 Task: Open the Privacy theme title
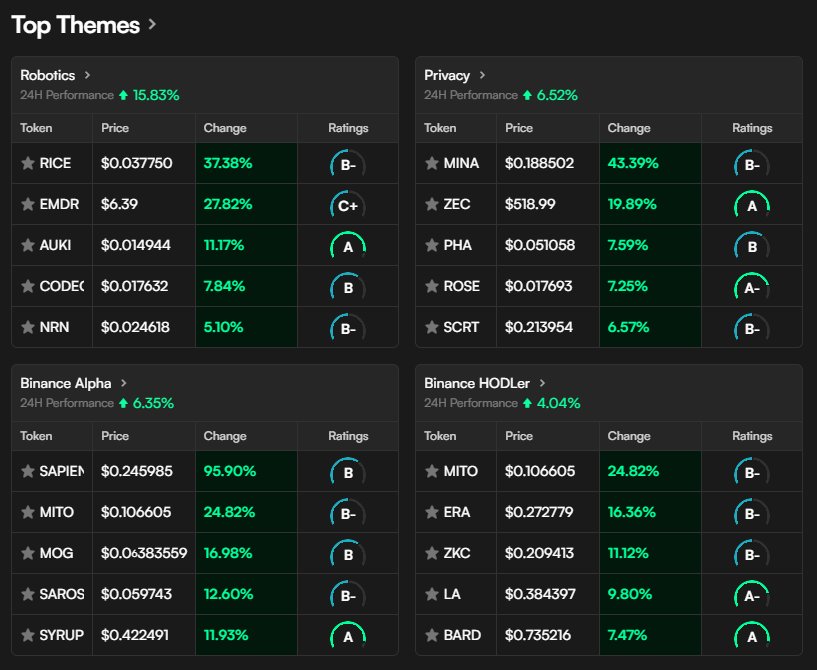point(447,76)
